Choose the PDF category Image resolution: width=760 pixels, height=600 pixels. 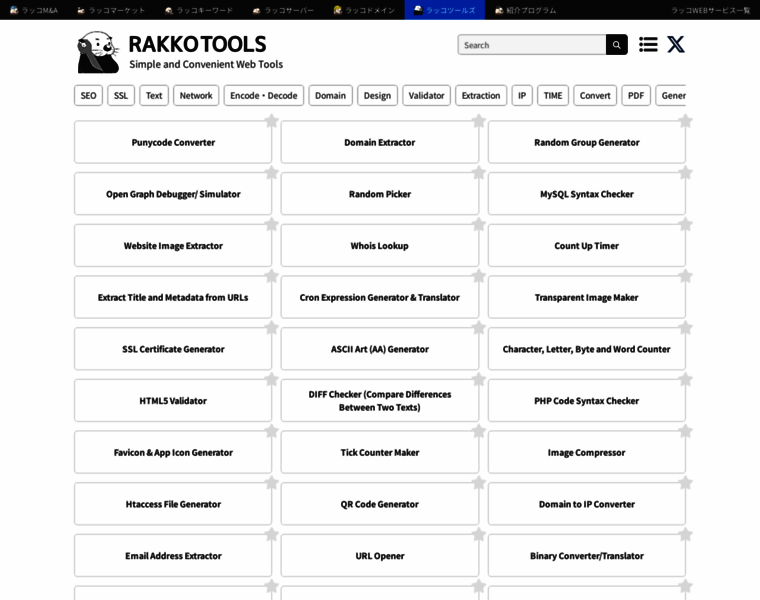point(636,95)
